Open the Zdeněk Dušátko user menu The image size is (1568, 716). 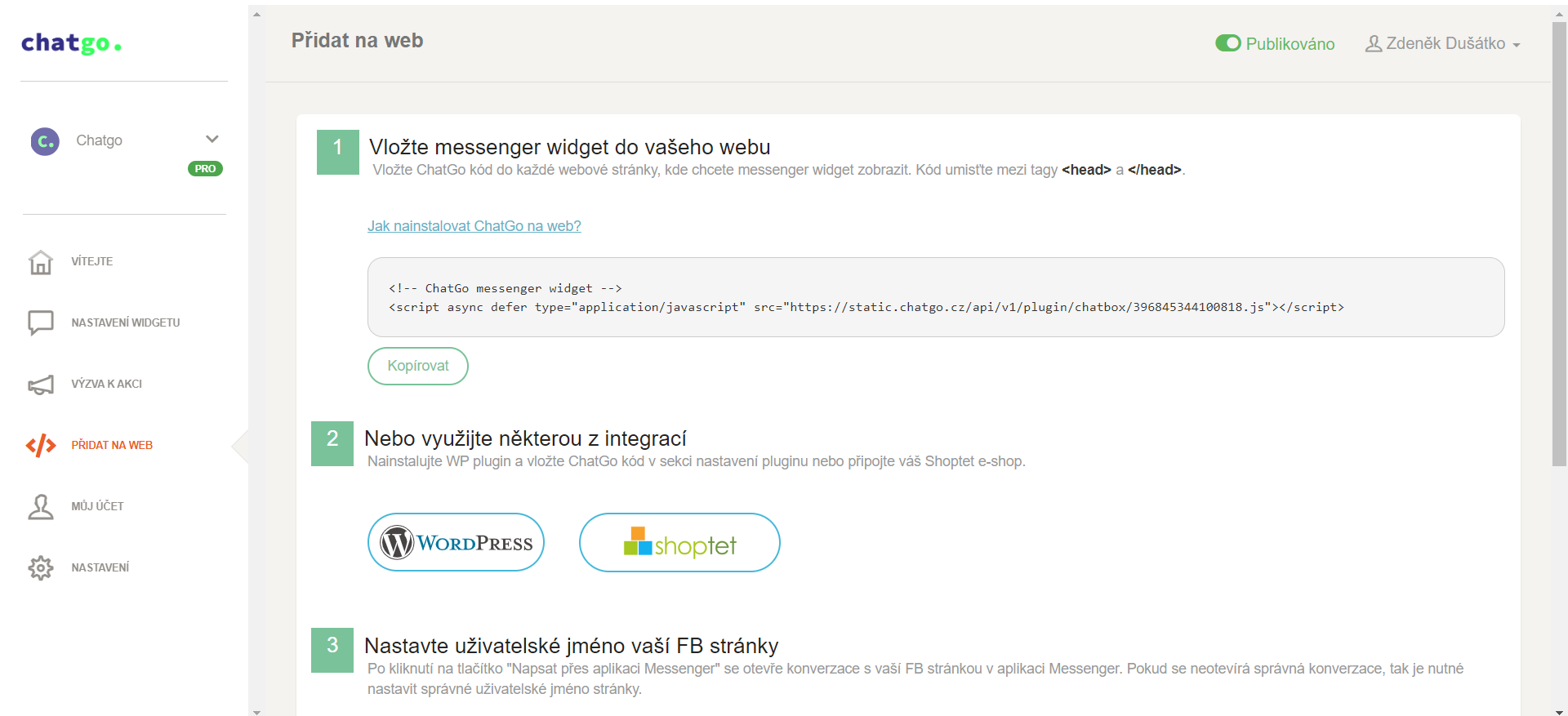(x=1442, y=43)
